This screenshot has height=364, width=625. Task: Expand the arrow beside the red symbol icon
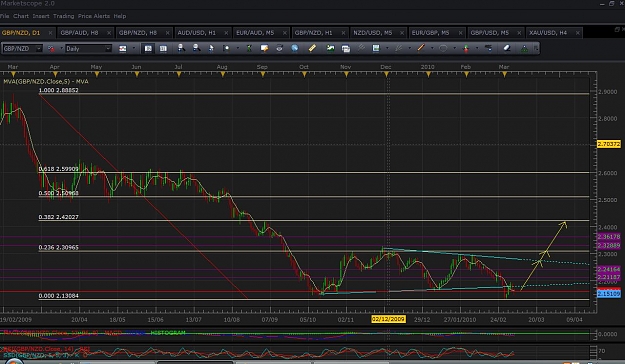(61, 49)
